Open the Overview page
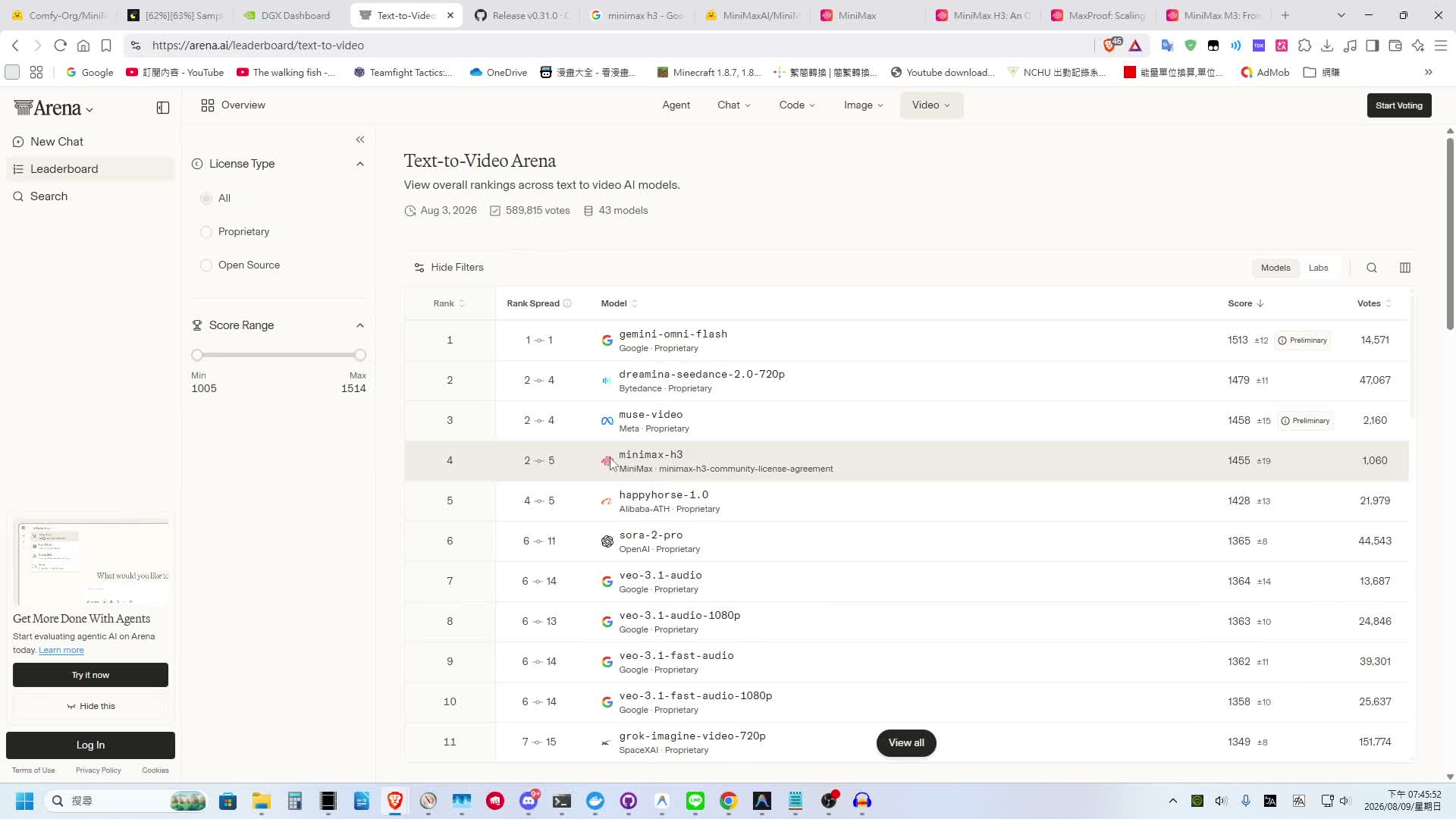1456x819 pixels. click(233, 105)
